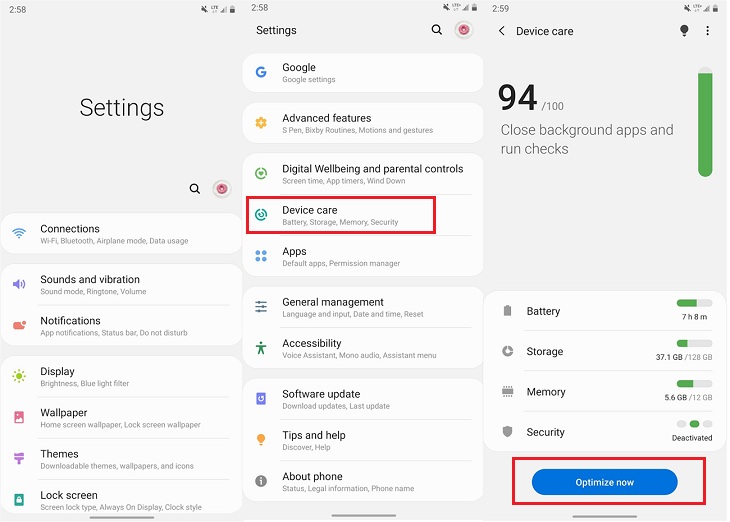
Task: Tap the General management sliders icon
Action: coord(261,306)
